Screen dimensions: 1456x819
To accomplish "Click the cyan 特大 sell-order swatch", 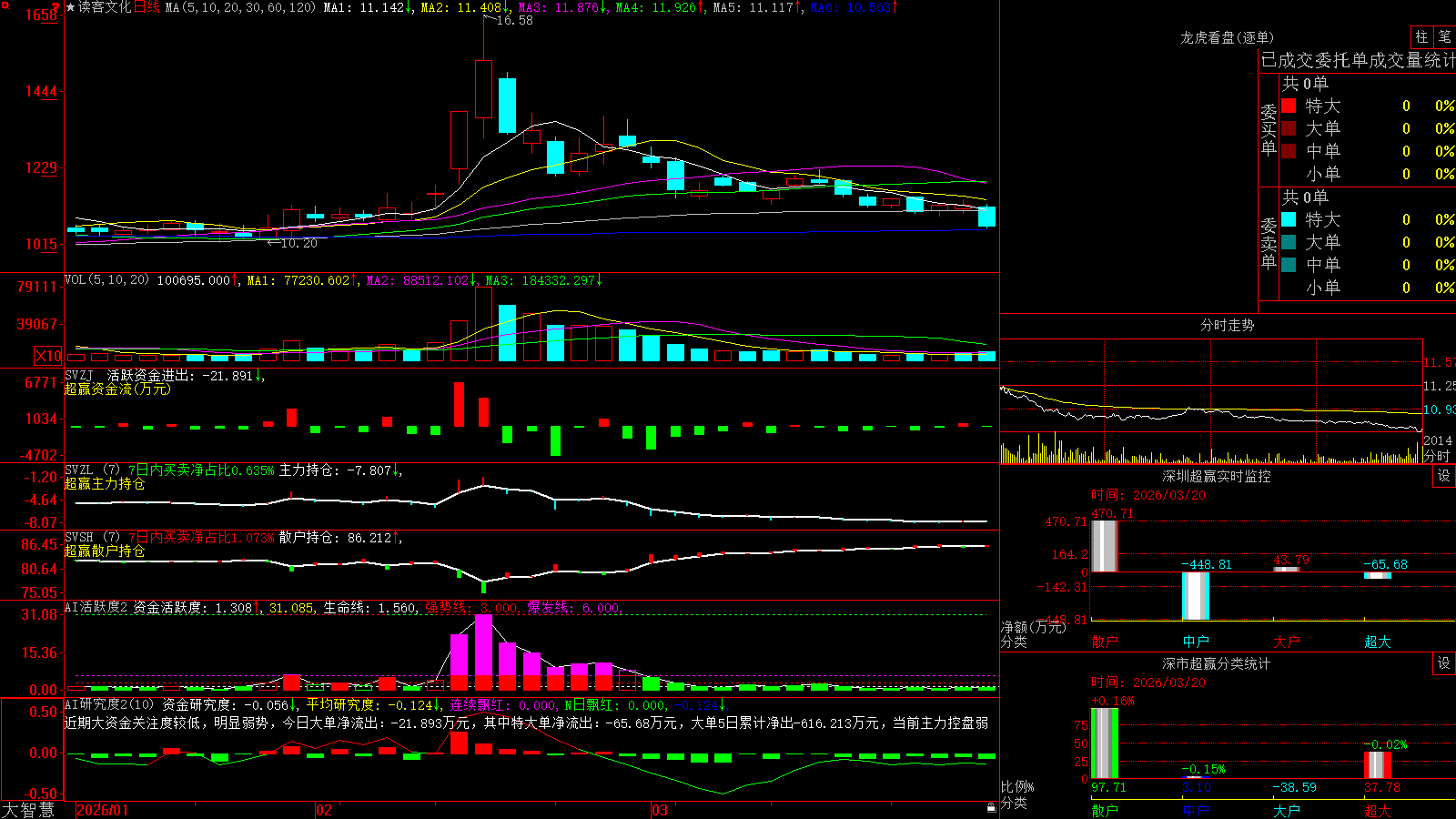I will [x=1289, y=219].
